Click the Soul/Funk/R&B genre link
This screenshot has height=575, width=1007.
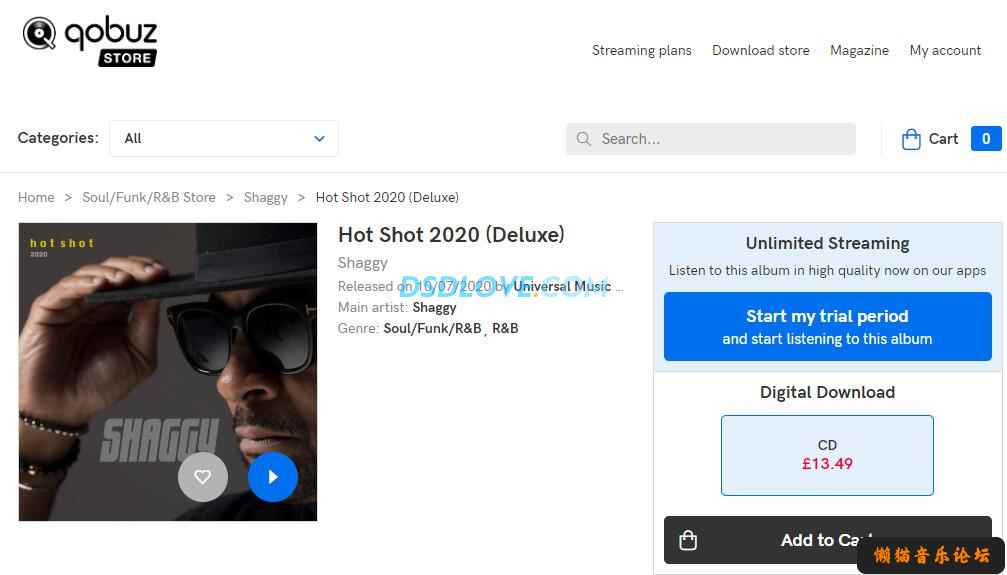(432, 328)
